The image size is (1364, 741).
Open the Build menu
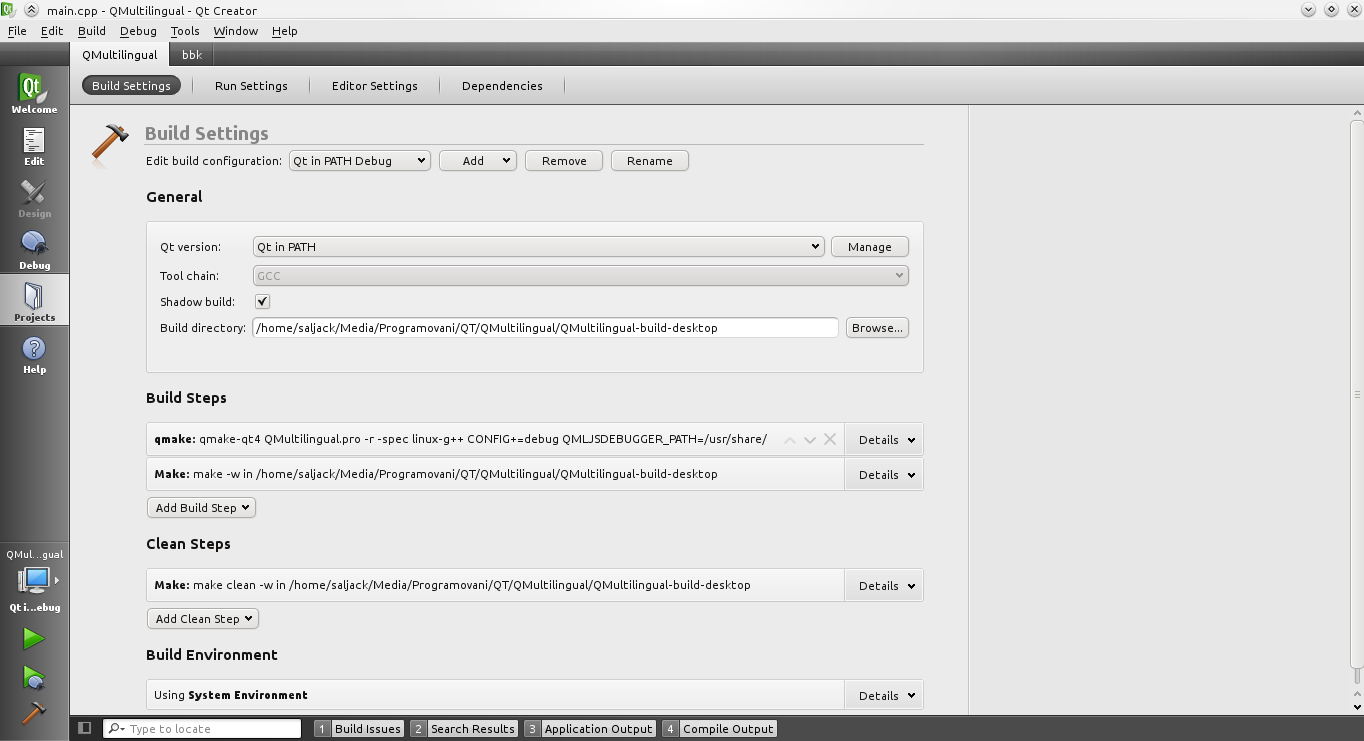coord(92,31)
